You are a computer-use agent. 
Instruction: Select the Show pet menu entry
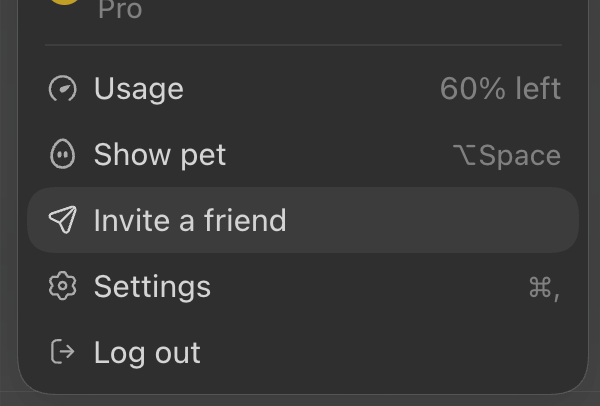click(x=303, y=154)
